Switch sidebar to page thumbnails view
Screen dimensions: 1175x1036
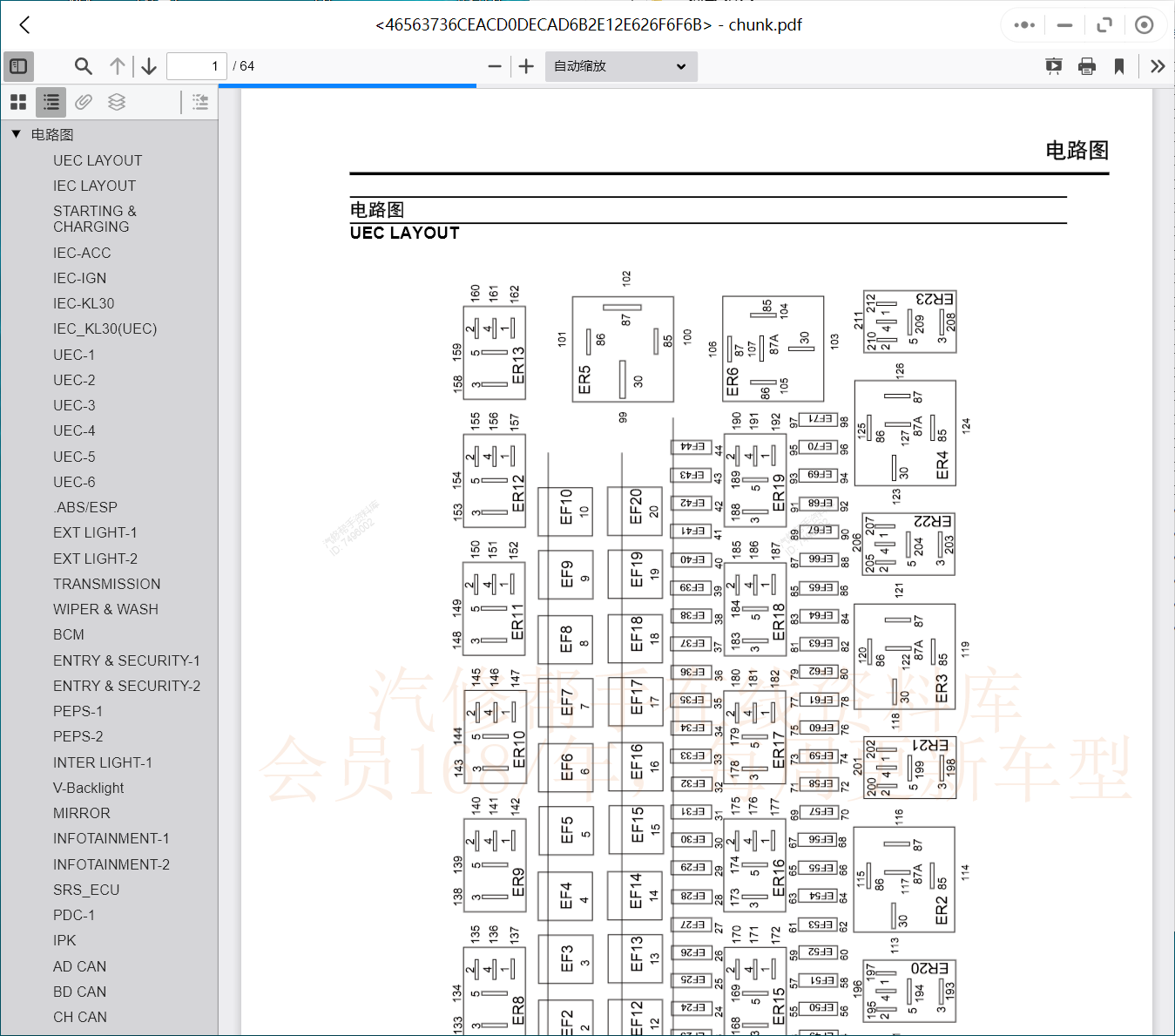click(x=17, y=102)
